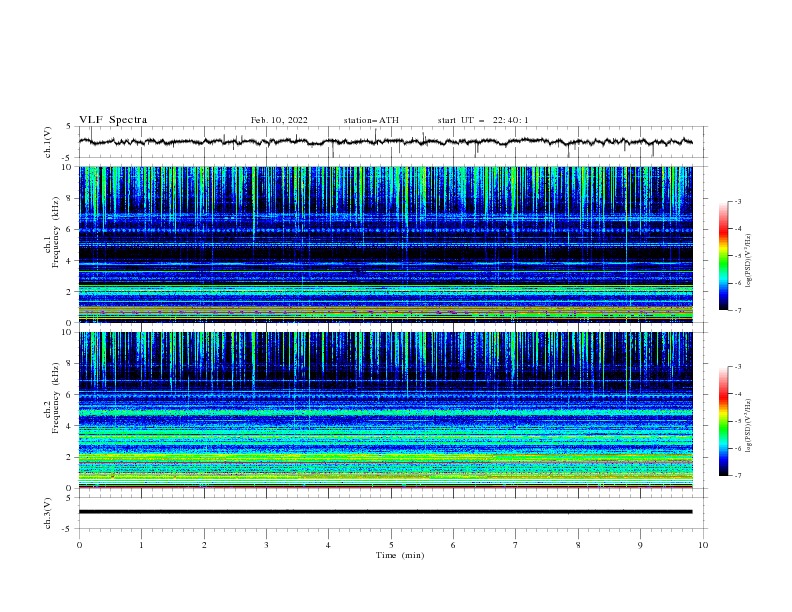Viewport: 792px width, 612px height.
Task: Click the ch.2 spectrogram panel
Action: coord(385,410)
